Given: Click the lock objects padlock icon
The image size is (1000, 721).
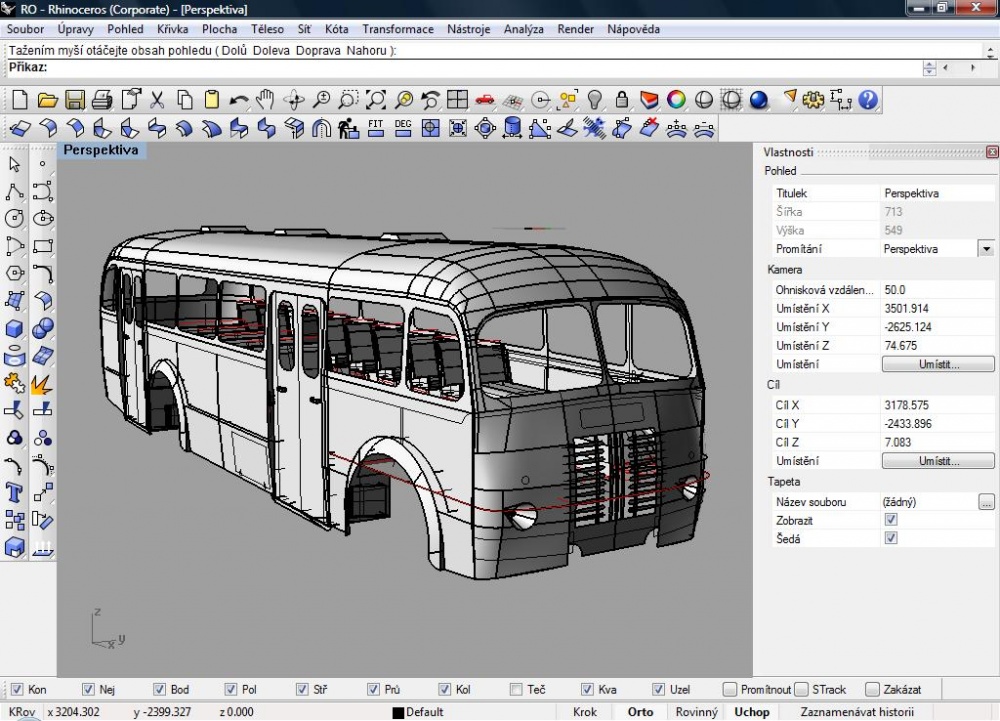Looking at the screenshot, I should point(622,100).
